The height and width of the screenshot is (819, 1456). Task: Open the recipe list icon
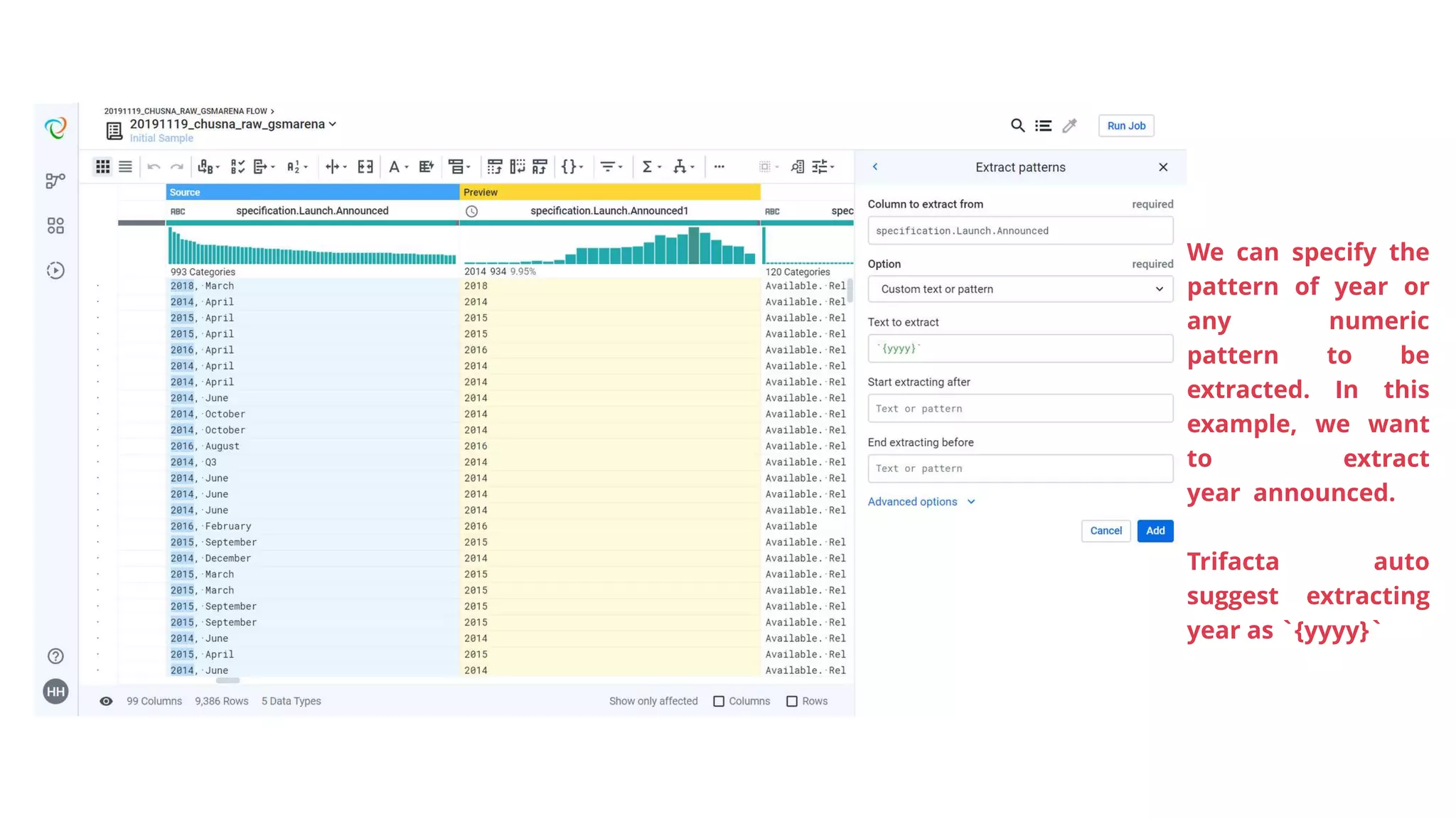point(1043,126)
